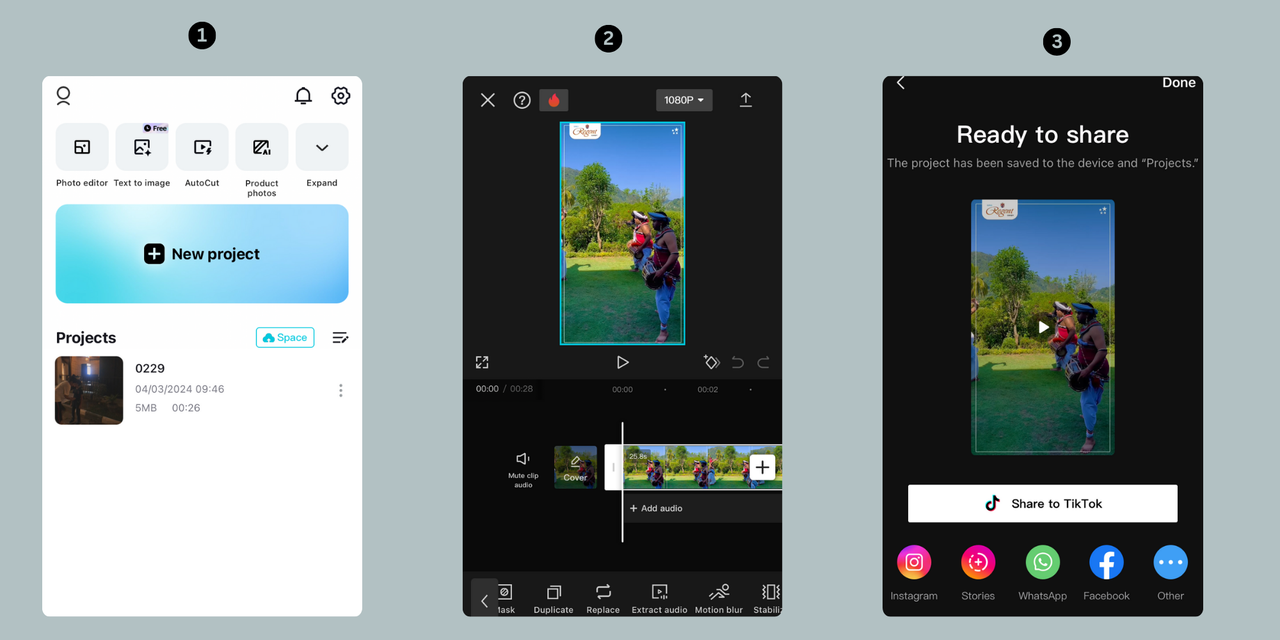Play the video in the editor preview
1280x640 pixels.
click(x=622, y=362)
